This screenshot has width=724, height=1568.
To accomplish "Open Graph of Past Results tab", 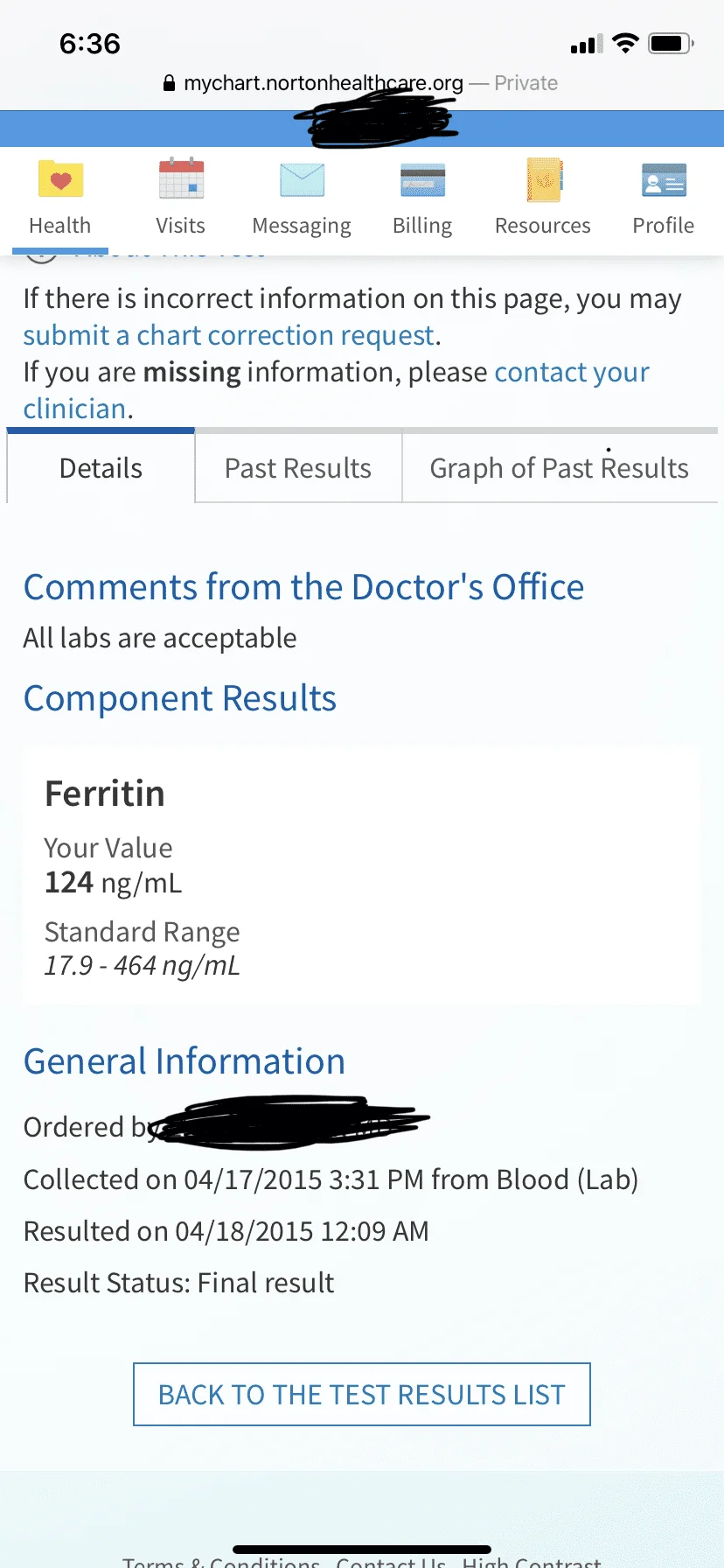I will [x=559, y=468].
